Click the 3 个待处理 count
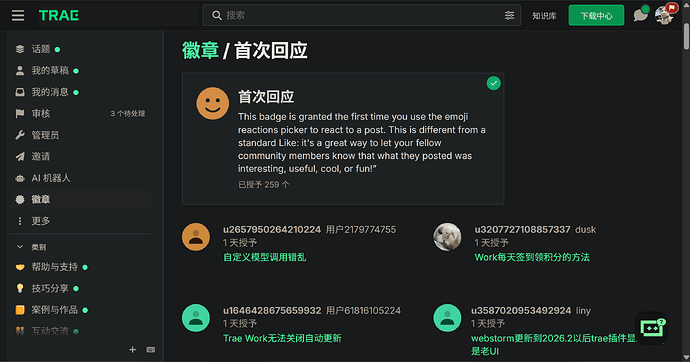This screenshot has width=690, height=362. (x=128, y=113)
